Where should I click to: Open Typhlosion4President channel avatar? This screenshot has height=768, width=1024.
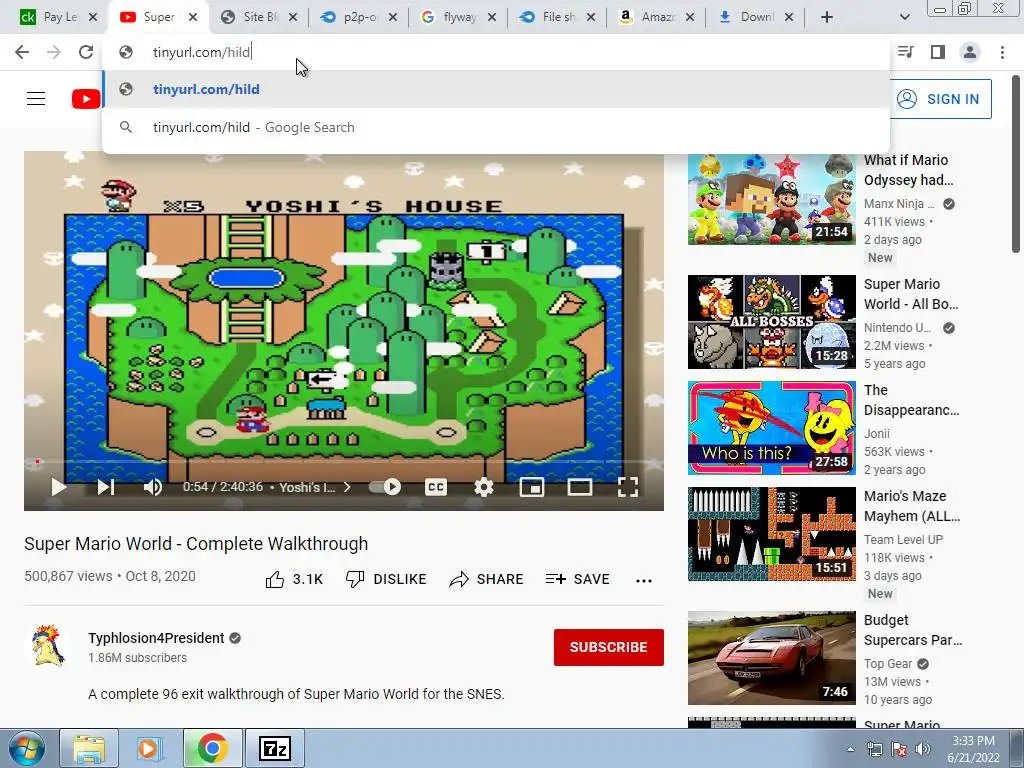48,646
